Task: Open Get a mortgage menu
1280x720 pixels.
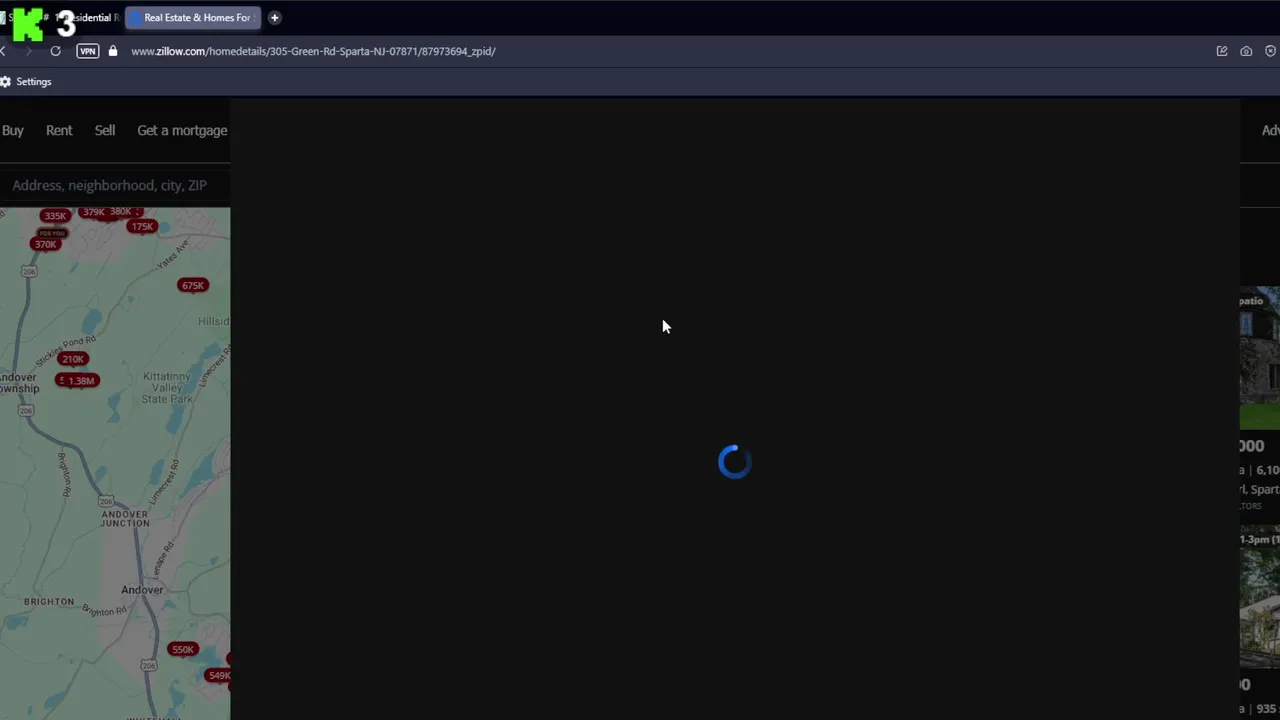Action: (182, 130)
